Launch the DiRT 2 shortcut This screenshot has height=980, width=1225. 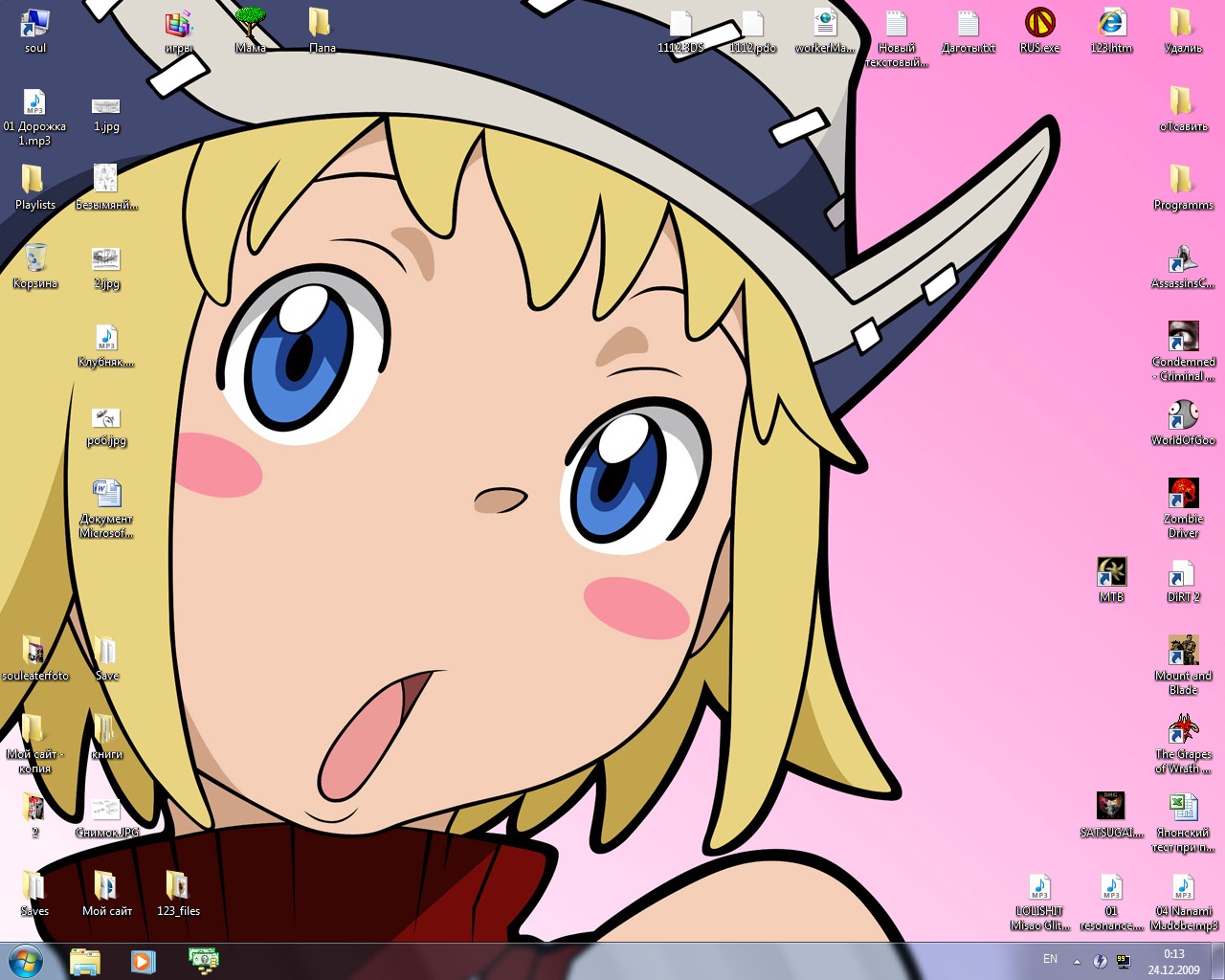(x=1183, y=579)
